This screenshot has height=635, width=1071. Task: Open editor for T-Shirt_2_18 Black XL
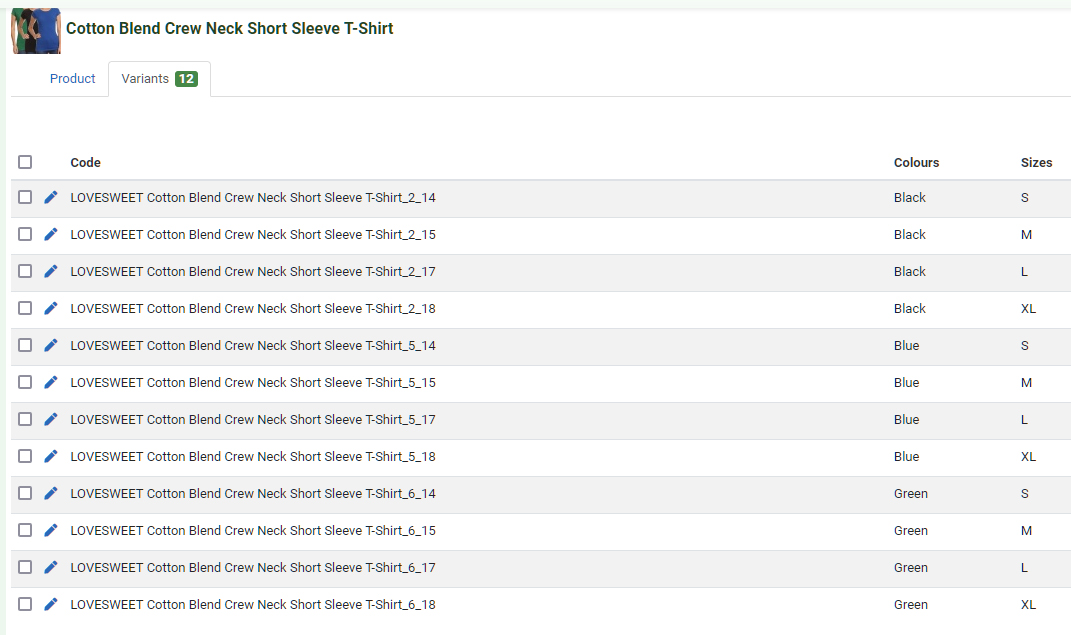click(51, 308)
